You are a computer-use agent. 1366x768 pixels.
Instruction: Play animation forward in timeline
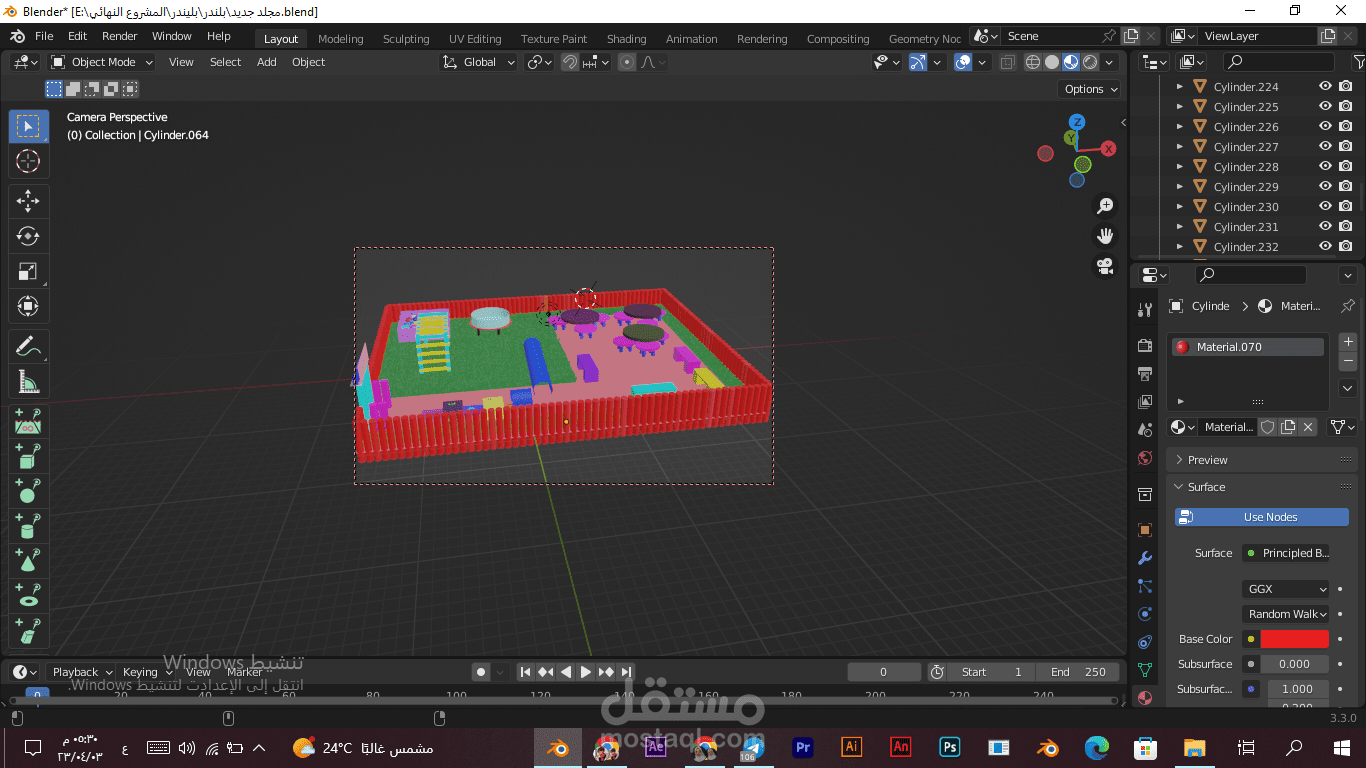586,672
